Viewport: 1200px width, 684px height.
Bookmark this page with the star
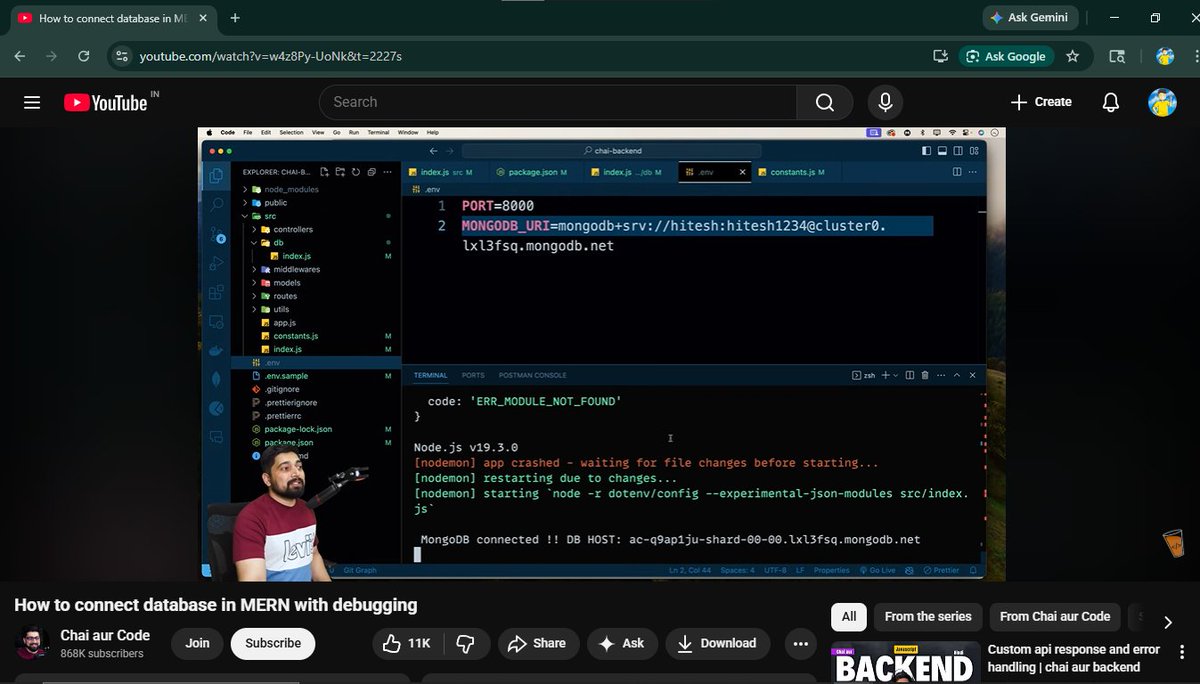(1073, 56)
